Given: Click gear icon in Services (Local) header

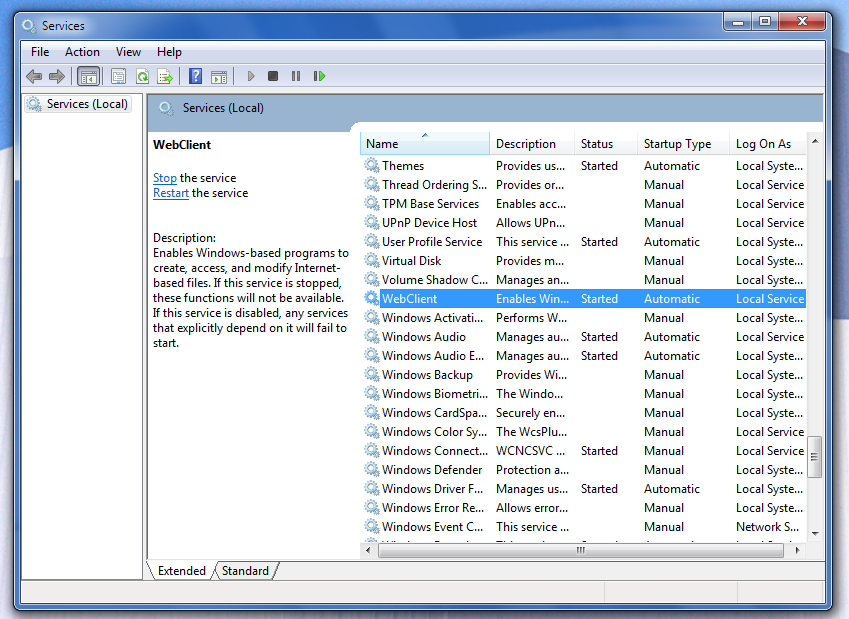Looking at the screenshot, I should point(166,108).
